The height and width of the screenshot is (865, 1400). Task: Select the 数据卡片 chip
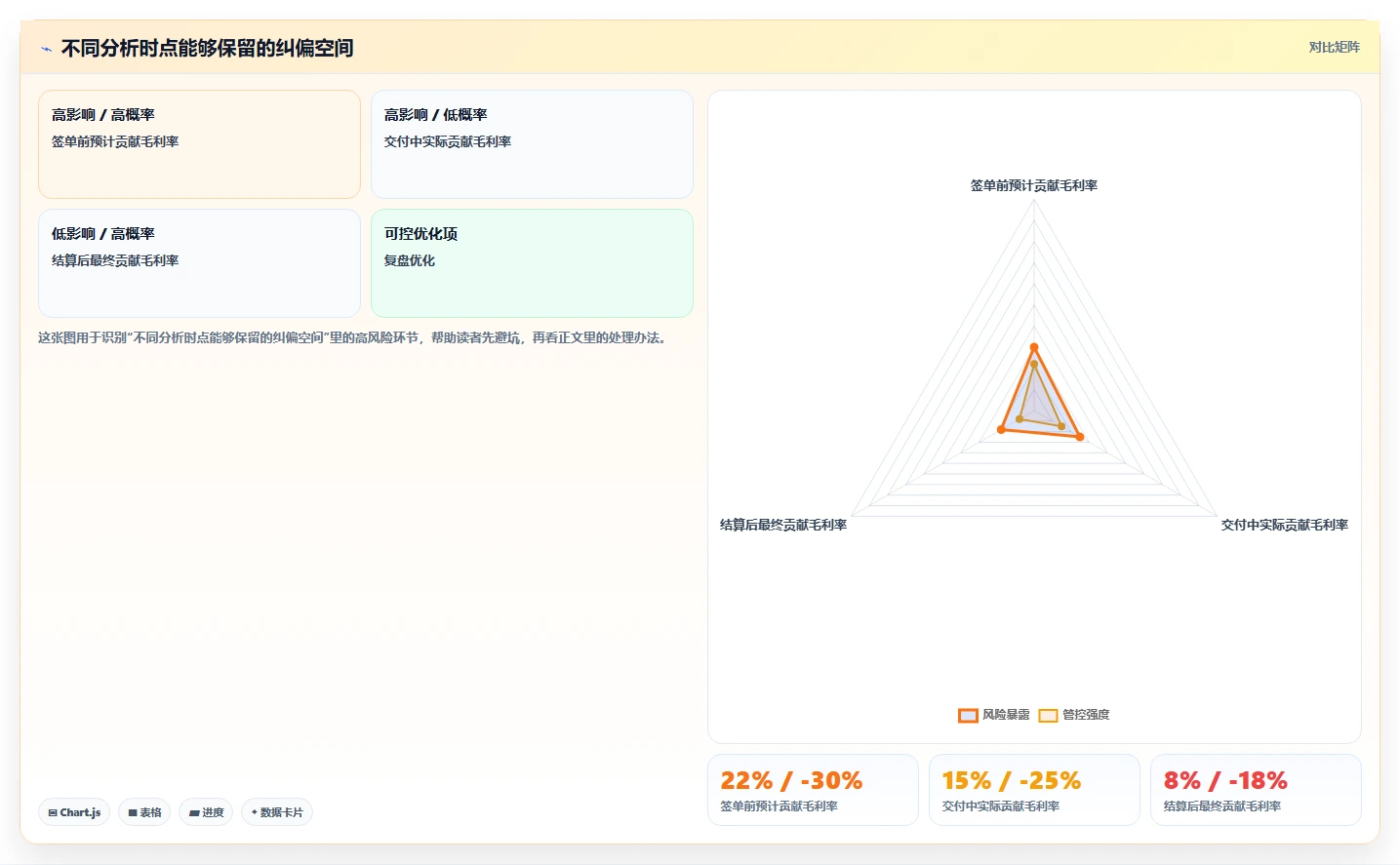(277, 812)
